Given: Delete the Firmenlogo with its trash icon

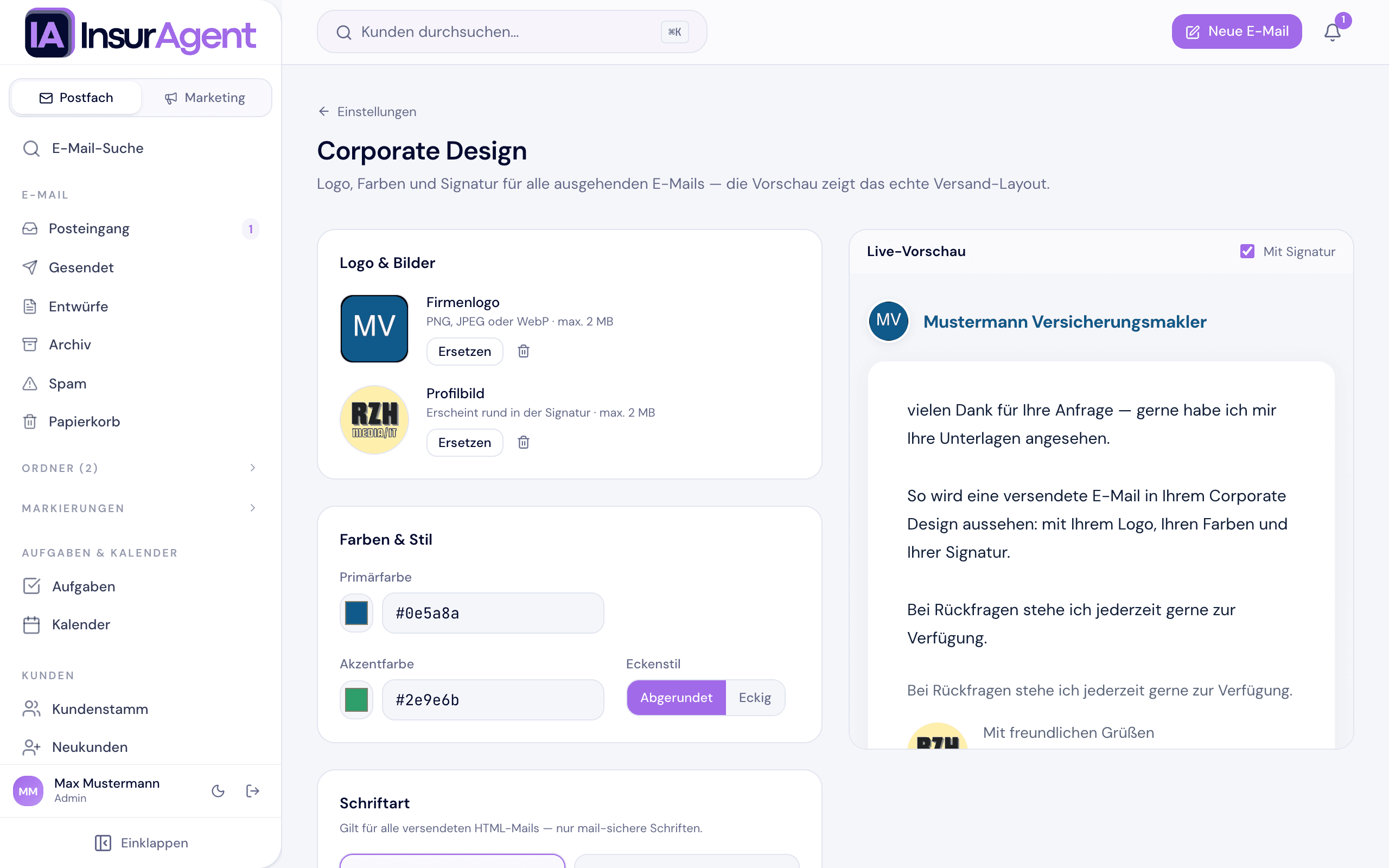Looking at the screenshot, I should tap(524, 352).
